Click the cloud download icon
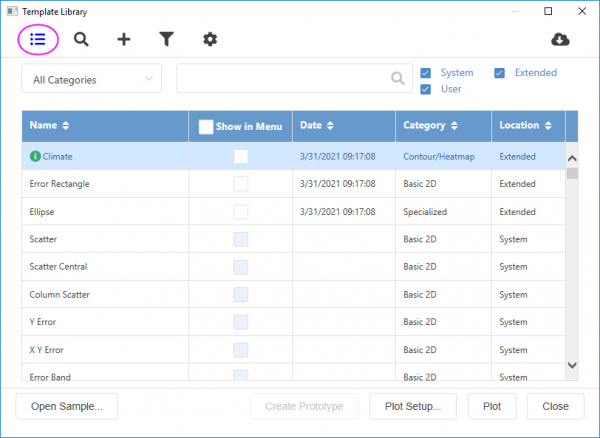The width and height of the screenshot is (600, 438). [x=560, y=40]
